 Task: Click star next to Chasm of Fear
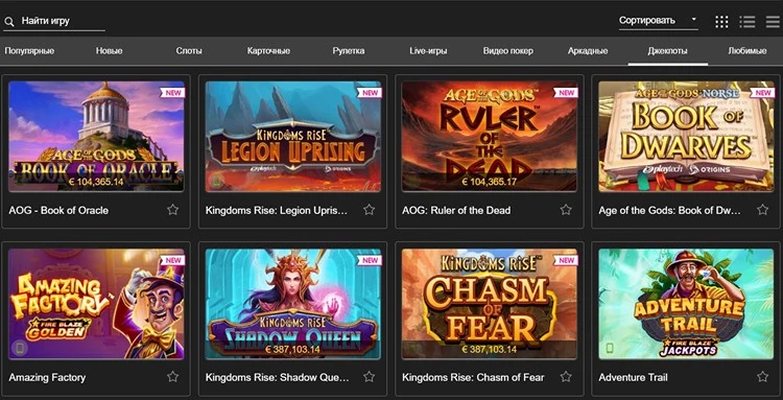tap(566, 377)
